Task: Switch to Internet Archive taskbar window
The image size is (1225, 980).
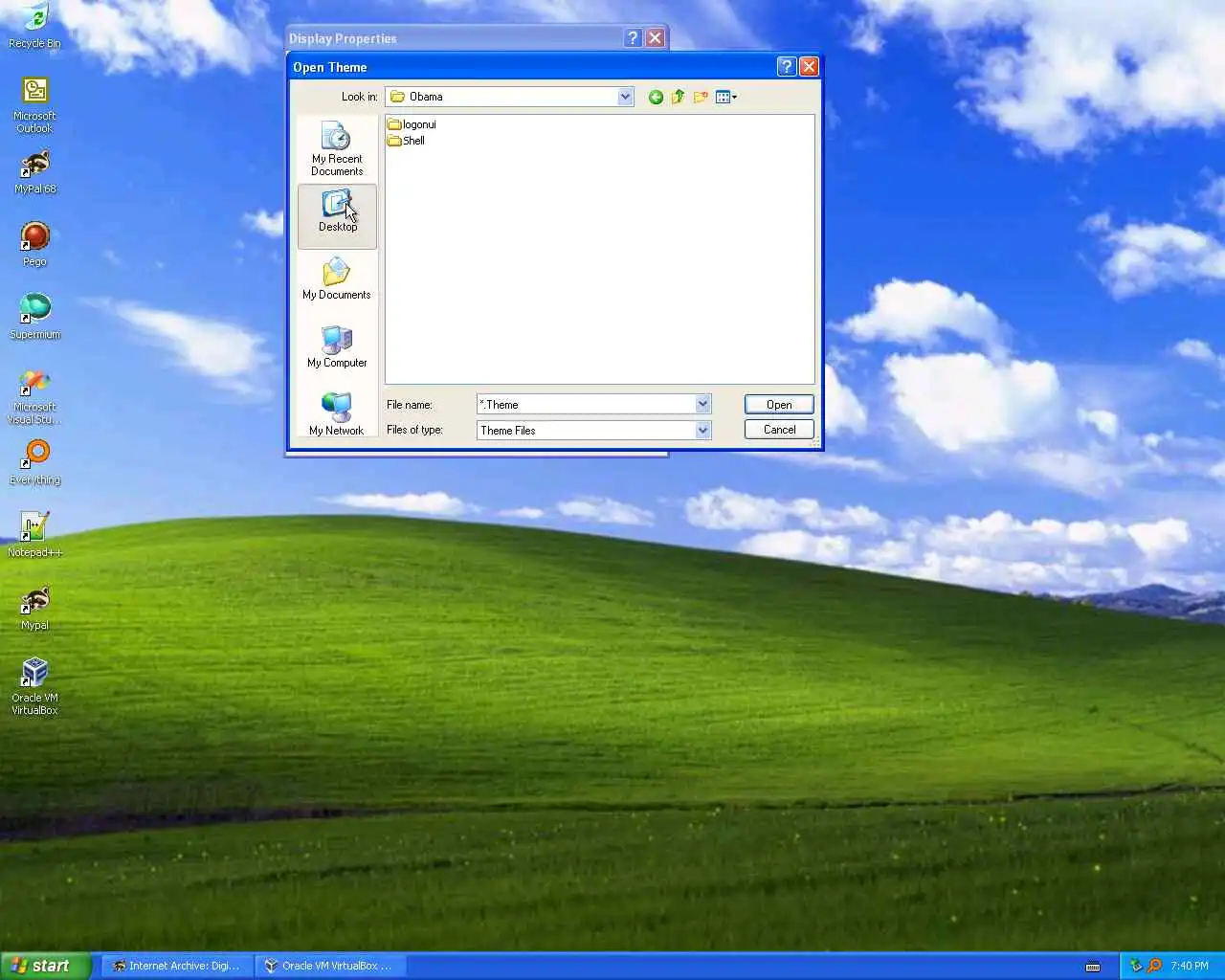Action: pos(179,966)
